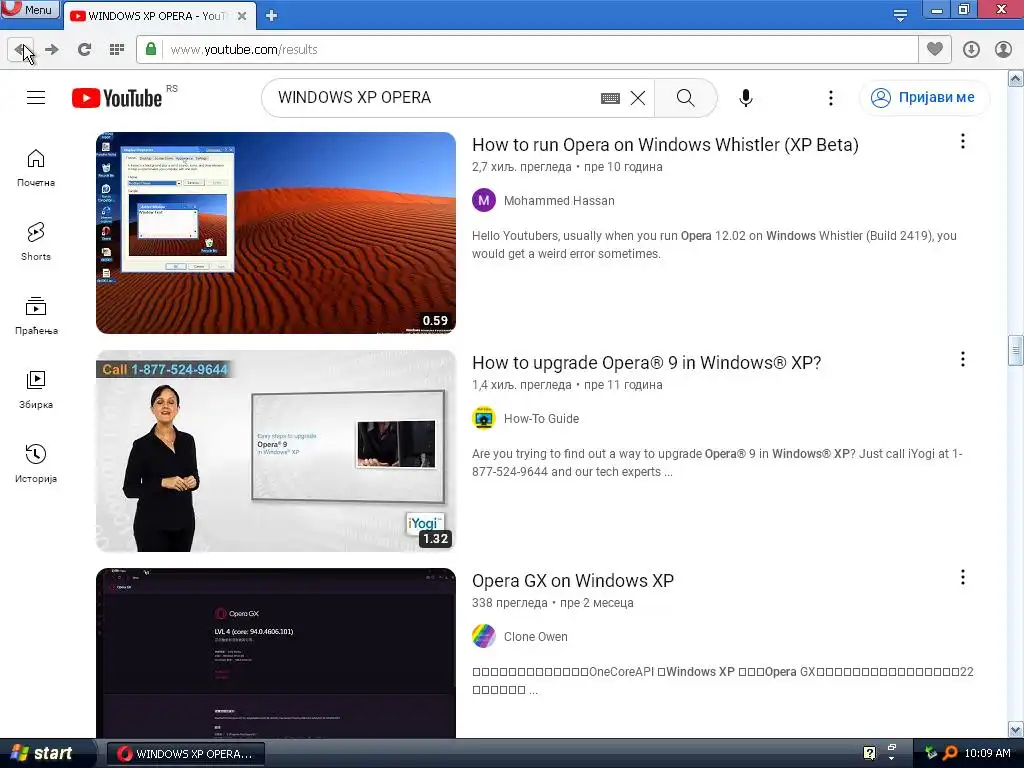Image resolution: width=1024 pixels, height=768 pixels.
Task: Open Mohammed Hassan channel name link
Action: [559, 201]
